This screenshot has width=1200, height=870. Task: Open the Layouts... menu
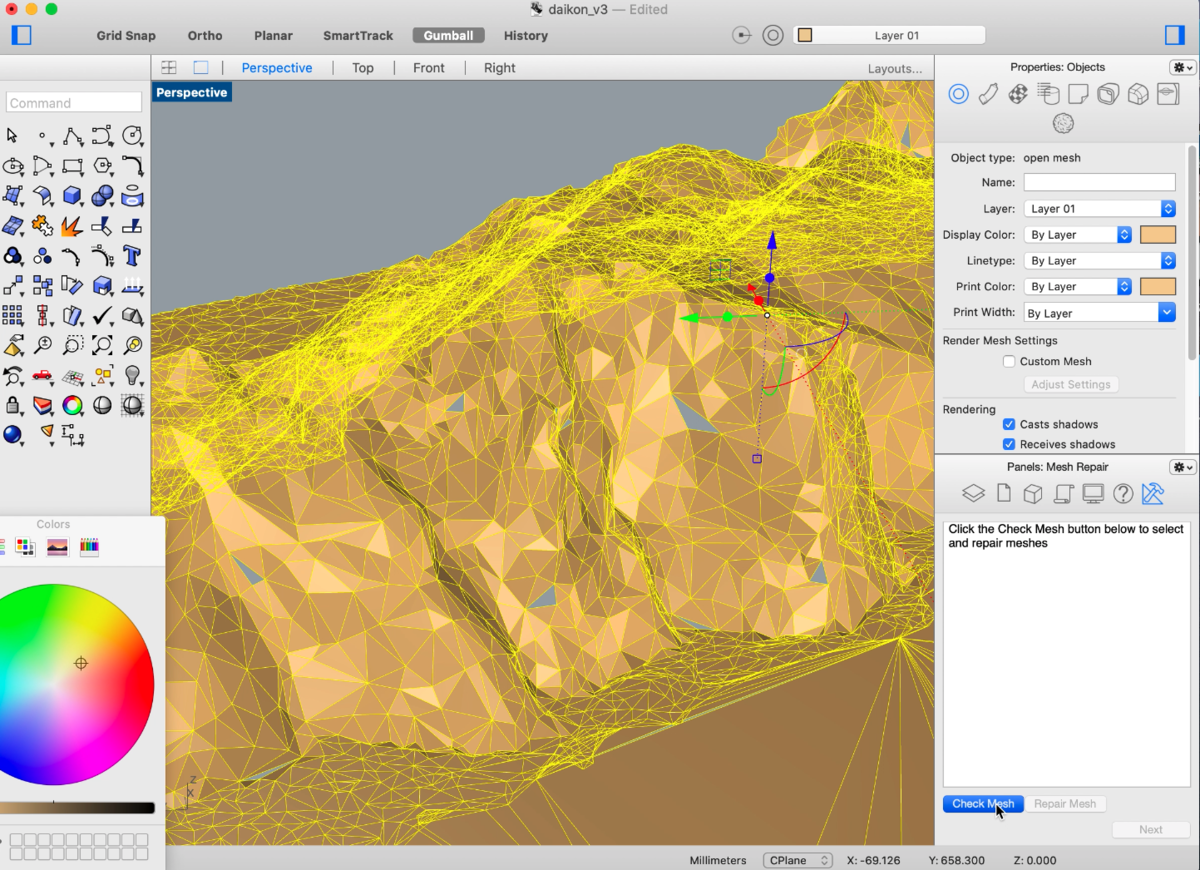click(x=895, y=69)
